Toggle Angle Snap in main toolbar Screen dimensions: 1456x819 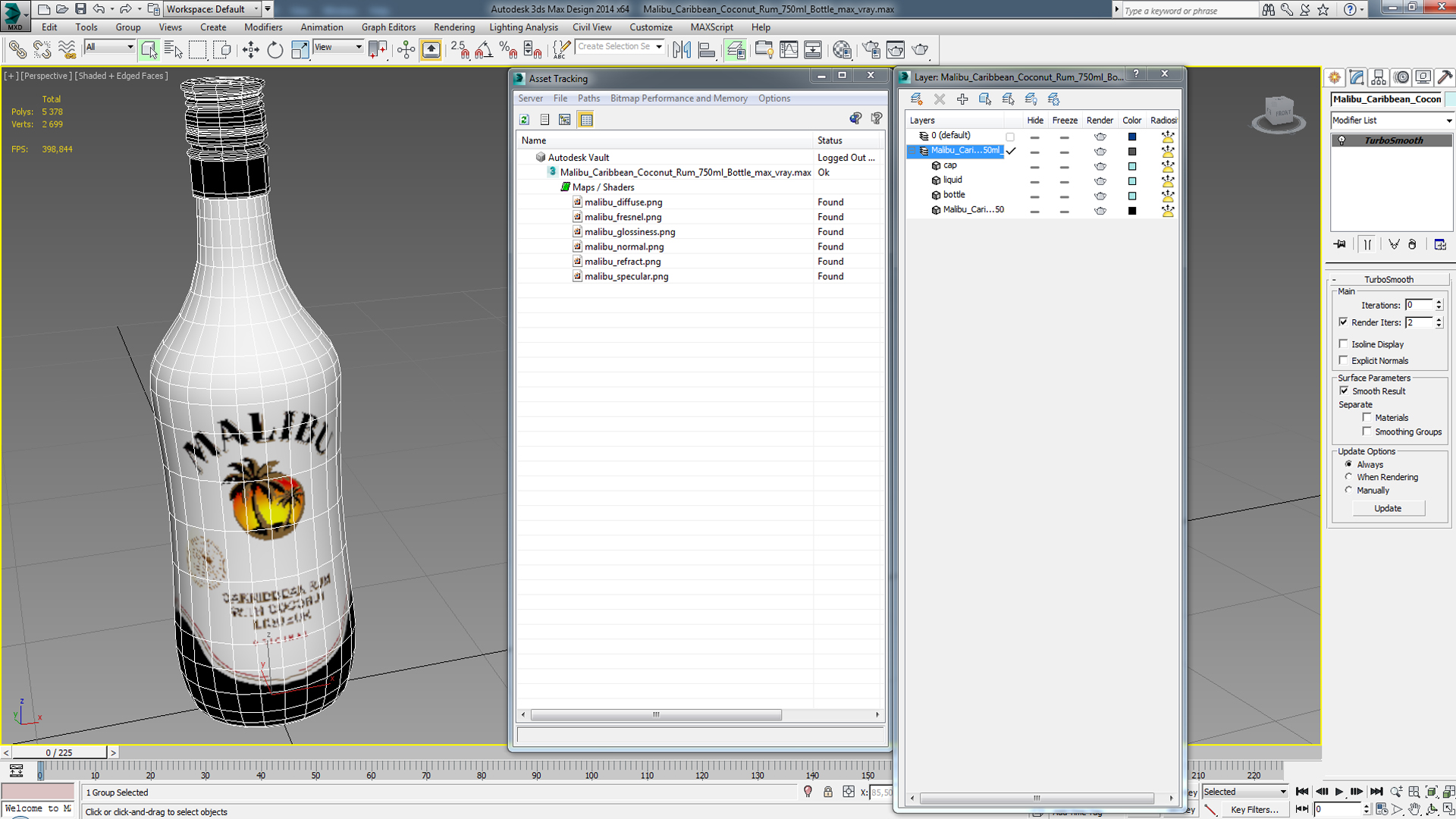pos(484,50)
